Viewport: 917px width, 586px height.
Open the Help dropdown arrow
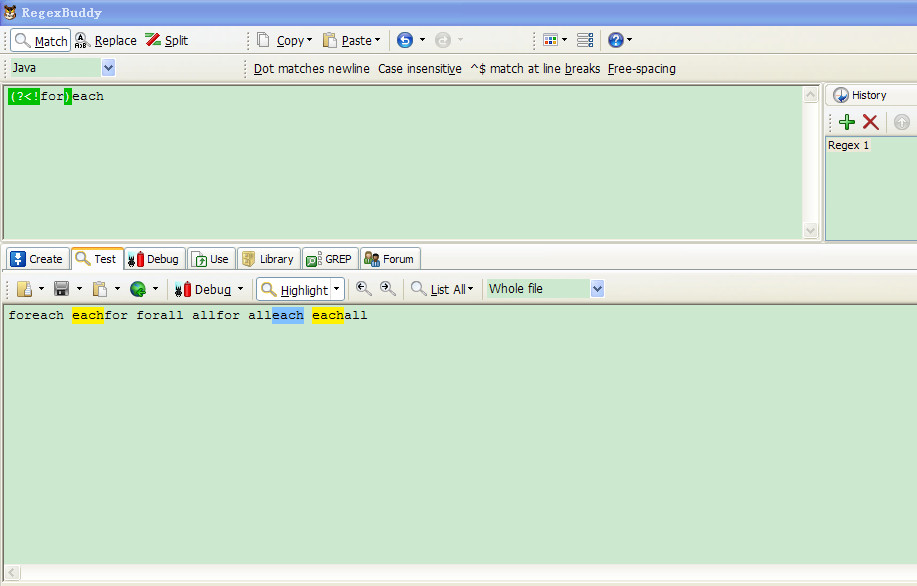[629, 40]
